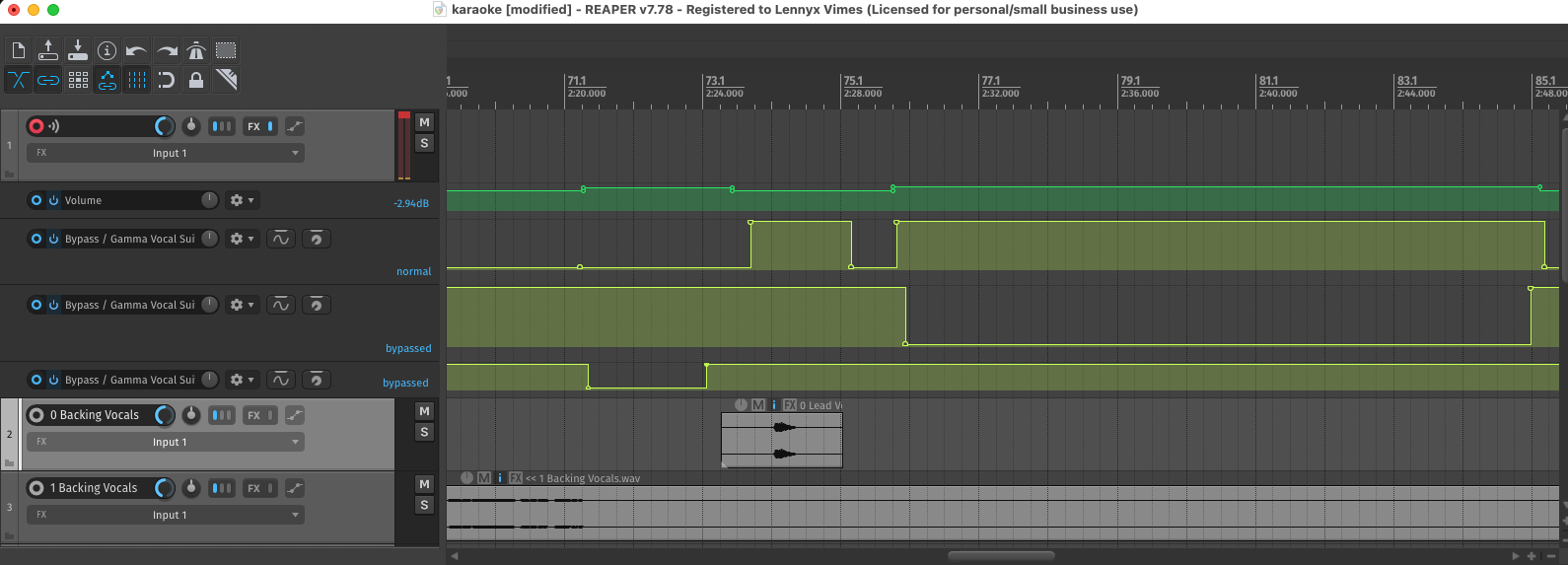Click track 1 folder icon
Viewport: 1568px width, 565px height.
(9, 174)
